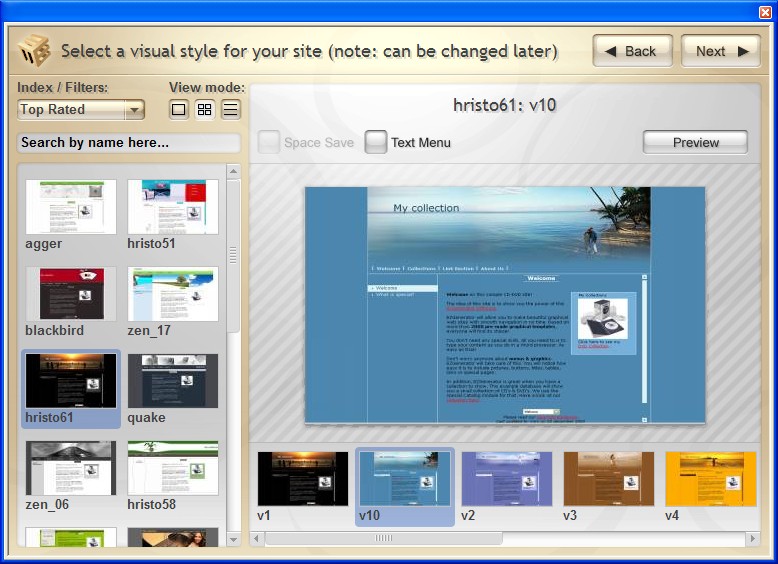Image resolution: width=778 pixels, height=564 pixels.
Task: Click the Search by name field
Action: point(128,143)
